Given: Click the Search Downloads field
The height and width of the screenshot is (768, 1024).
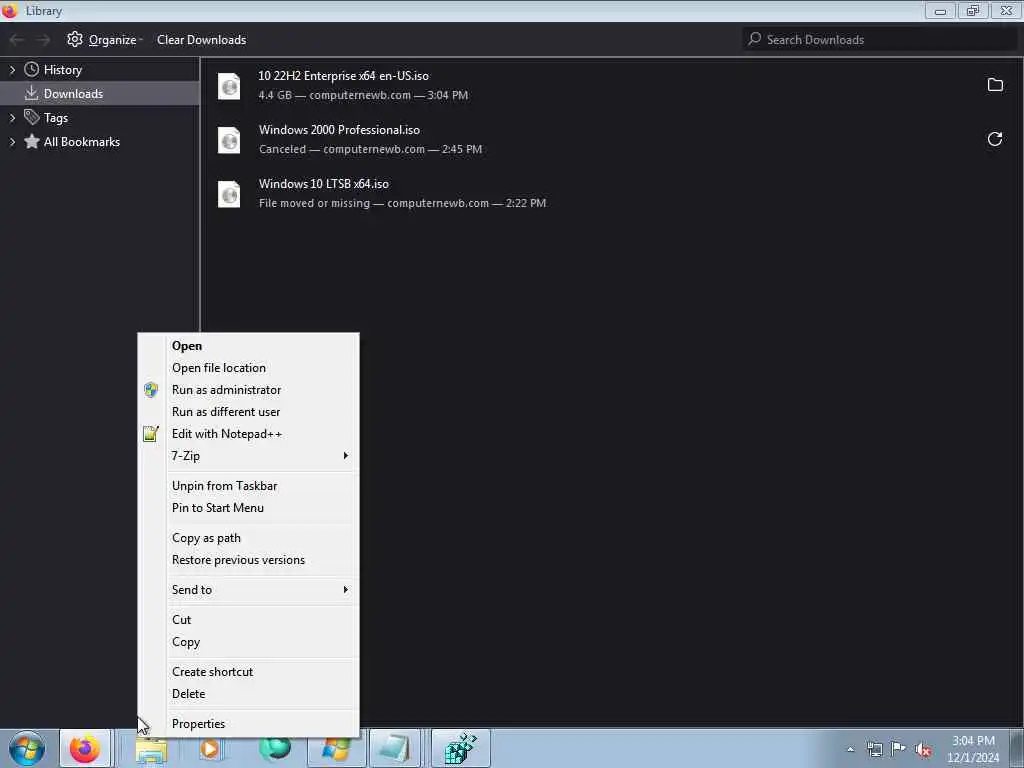Looking at the screenshot, I should [x=879, y=40].
